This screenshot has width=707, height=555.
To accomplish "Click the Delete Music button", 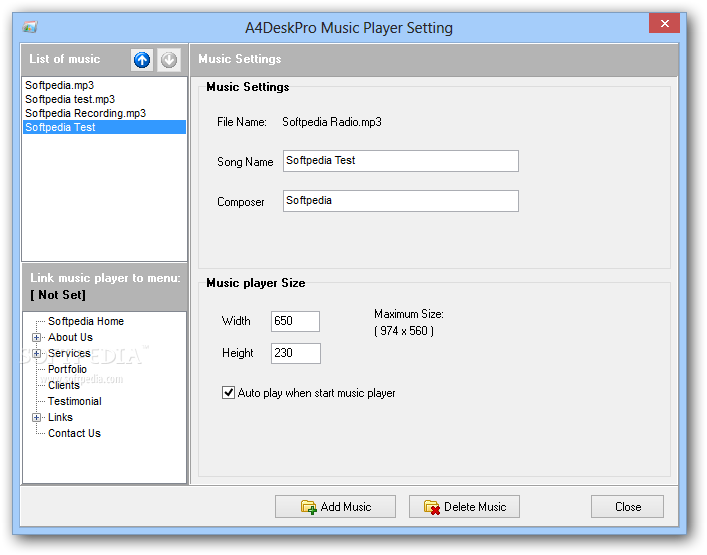I will tap(464, 507).
